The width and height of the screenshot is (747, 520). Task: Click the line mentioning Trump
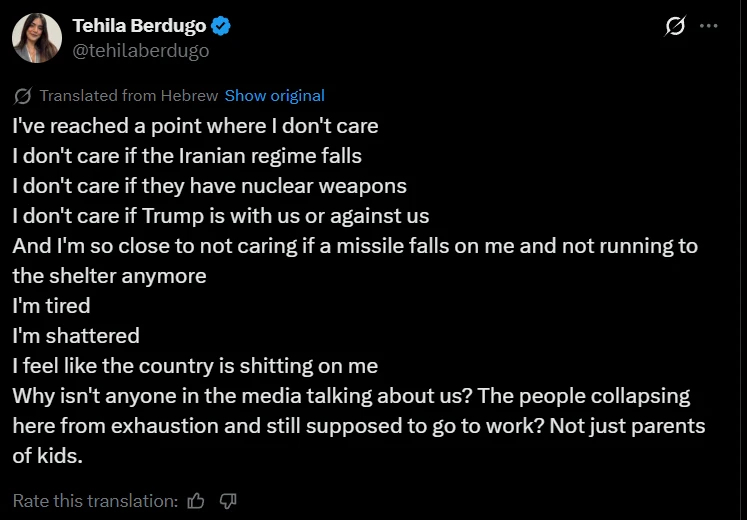click(220, 215)
